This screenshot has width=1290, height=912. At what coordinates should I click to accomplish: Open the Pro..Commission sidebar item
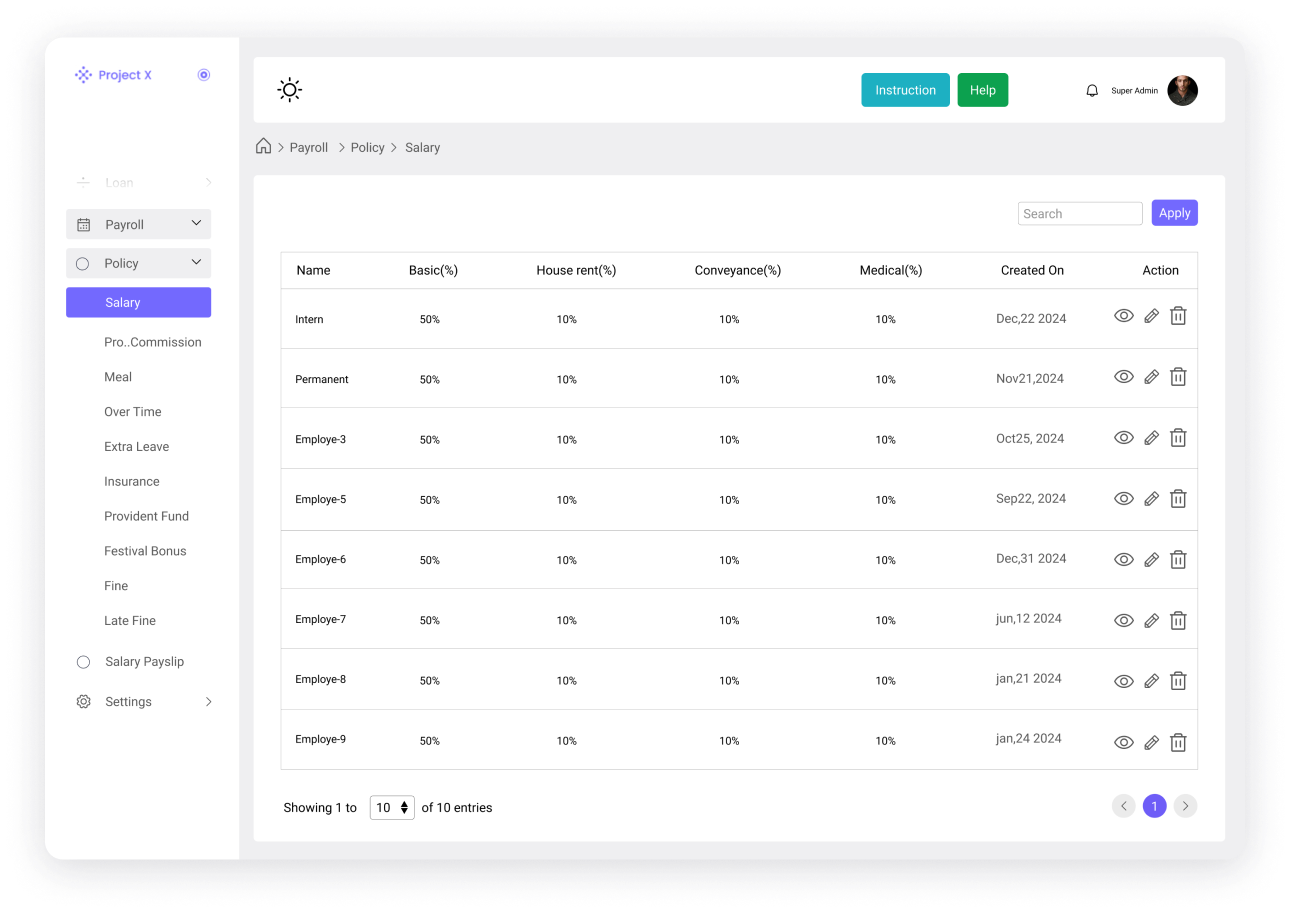153,342
